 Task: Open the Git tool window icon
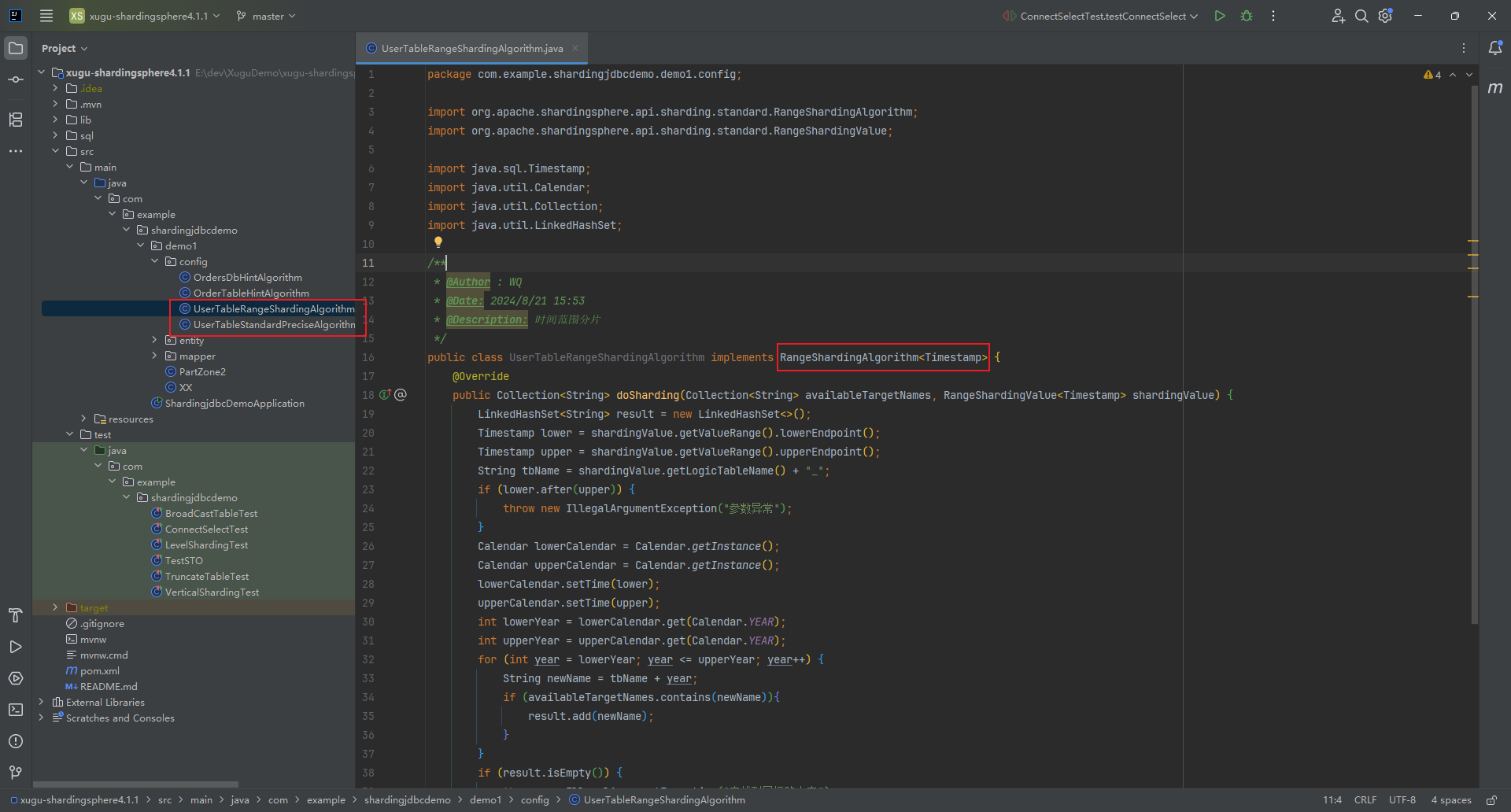(16, 773)
